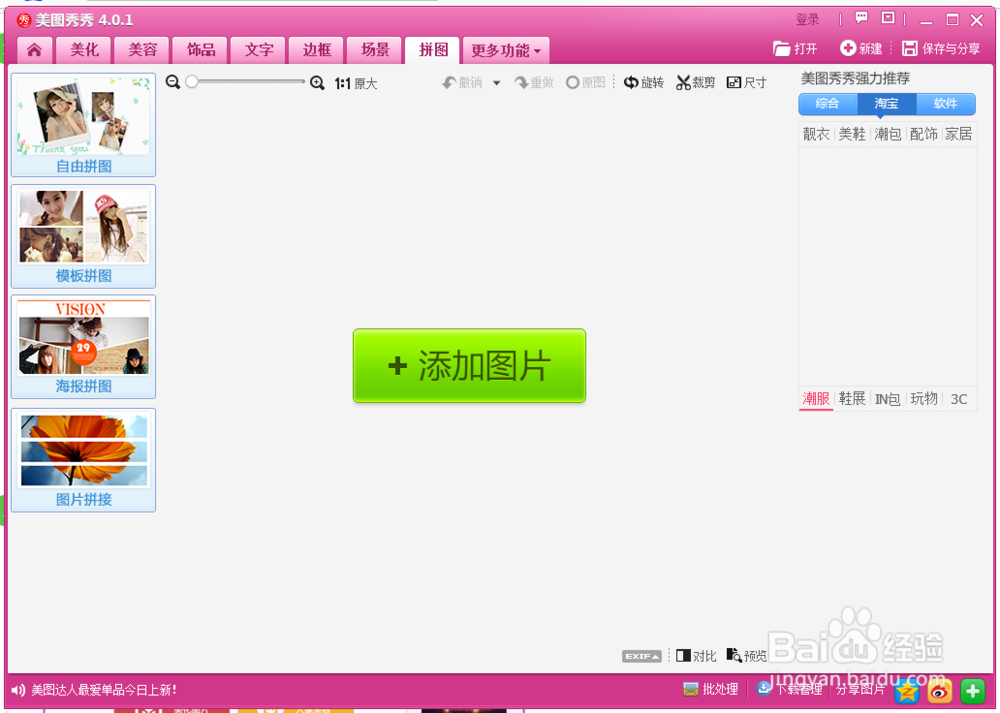
Task: Open 美图达人最爱单品今日上新 notice
Action: pos(104,690)
